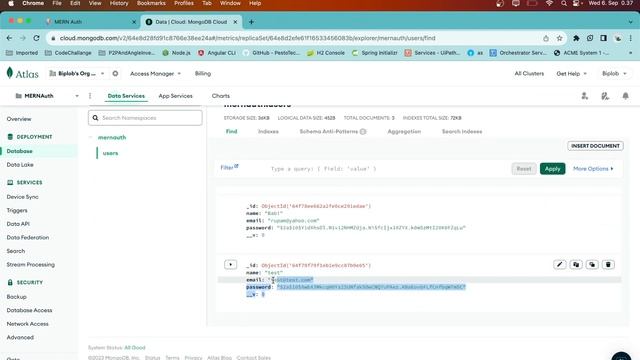This screenshot has height=360, width=640.
Task: Open the Chrome Bookmarks menu
Action: pyautogui.click(x=151, y=3)
